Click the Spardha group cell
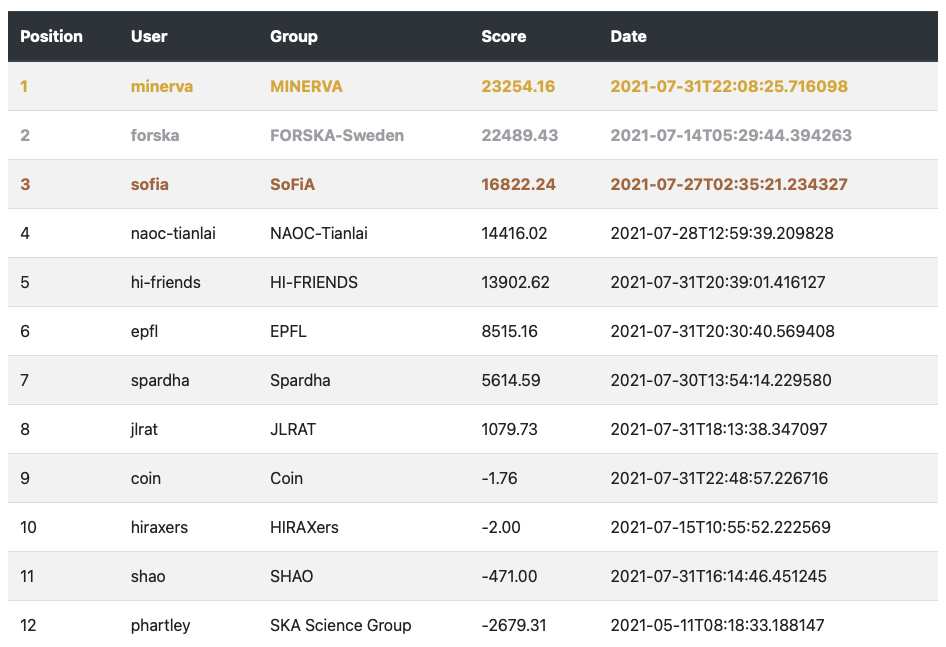Image resolution: width=946 pixels, height=647 pixels. [300, 380]
